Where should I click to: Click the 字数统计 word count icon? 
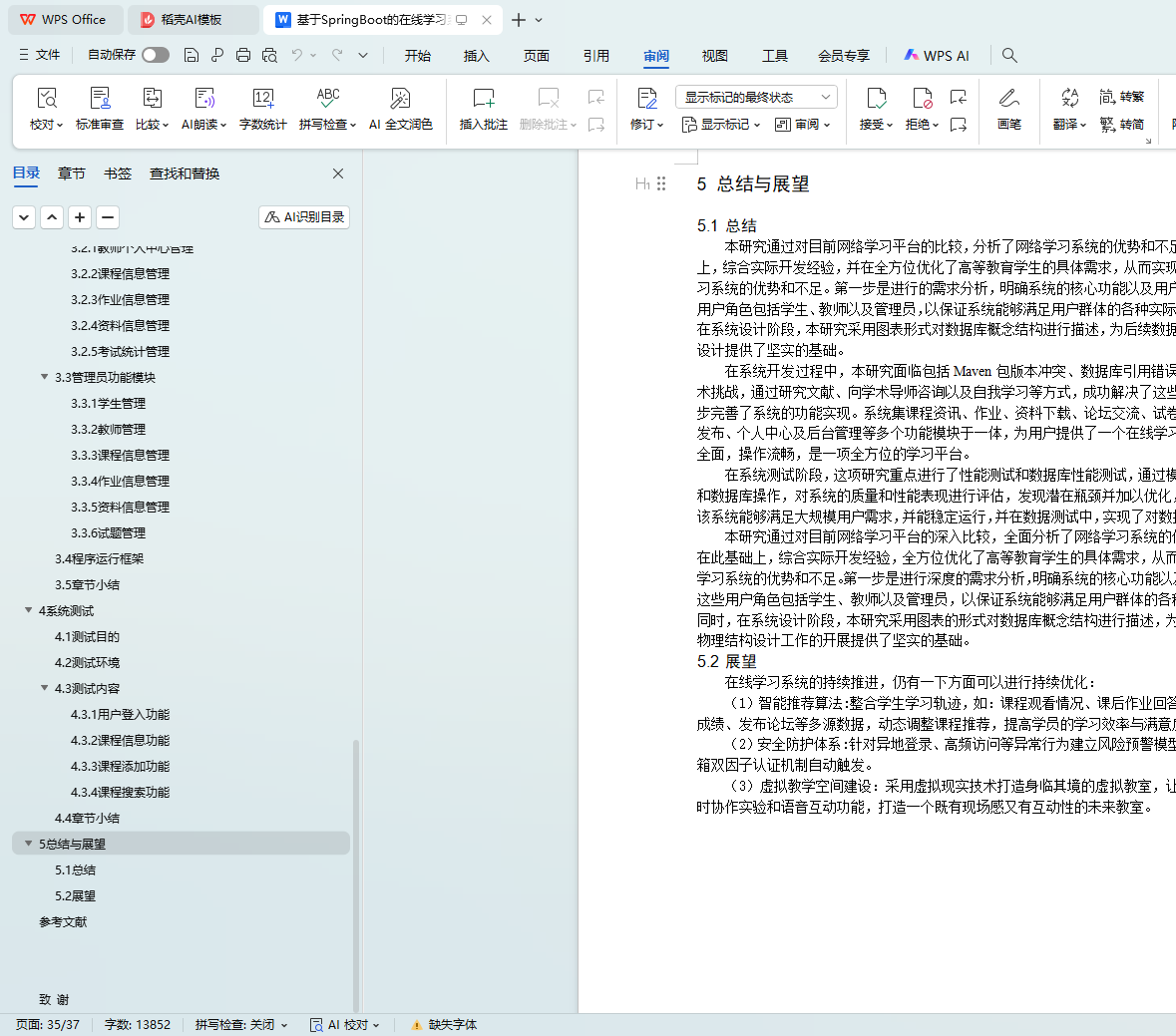click(262, 99)
